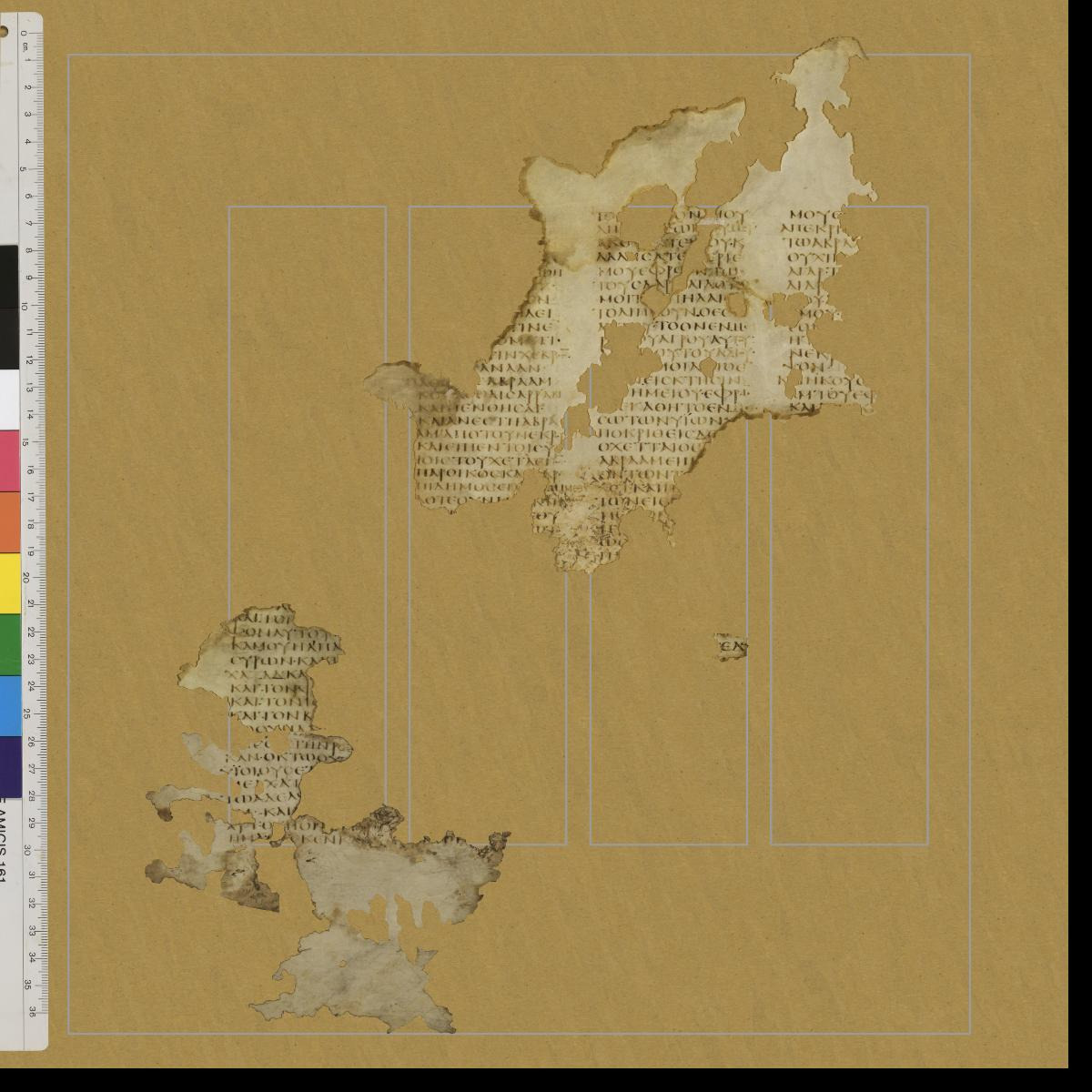This screenshot has height=1092, width=1092.
Task: Select the green patch on the color strip
Action: tap(9, 645)
